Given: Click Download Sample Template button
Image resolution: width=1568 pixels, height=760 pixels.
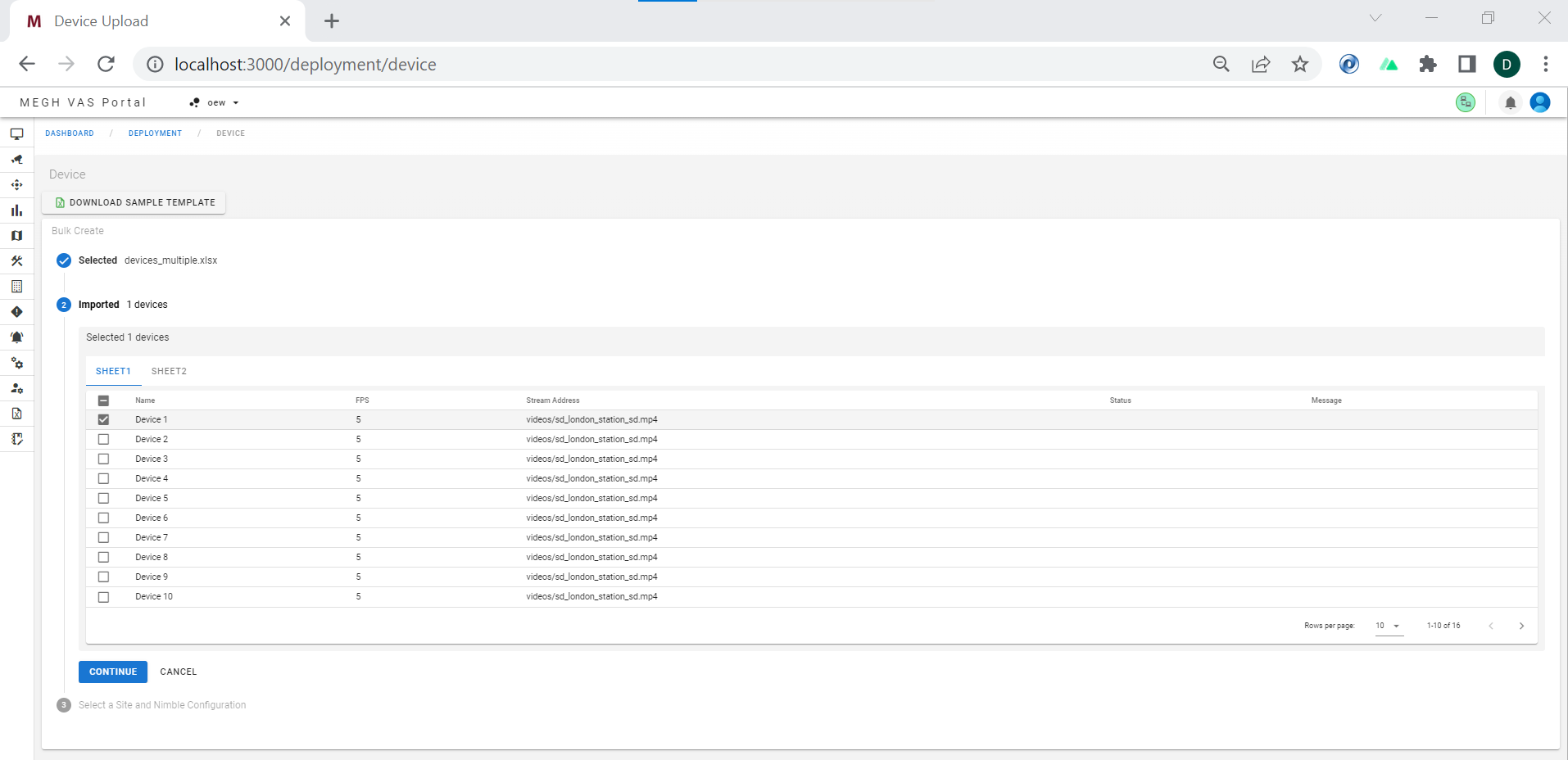Looking at the screenshot, I should [134, 202].
